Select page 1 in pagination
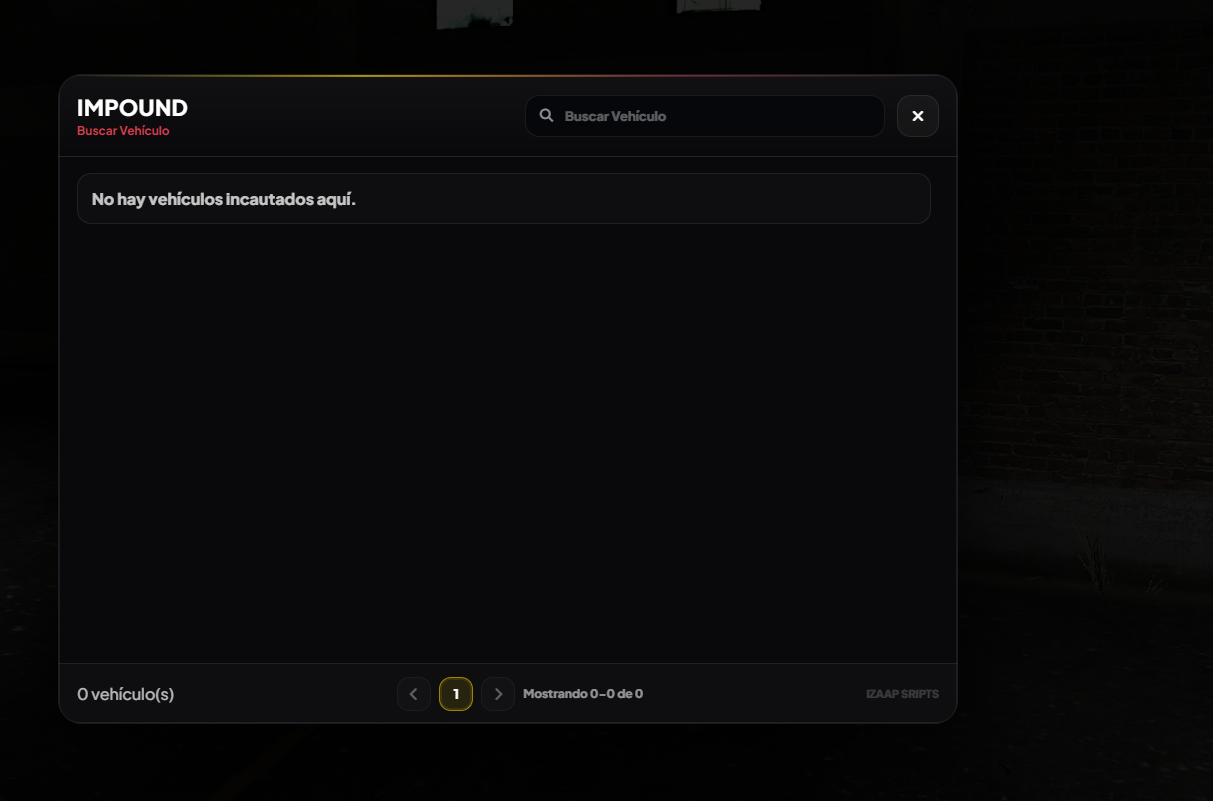 [456, 694]
